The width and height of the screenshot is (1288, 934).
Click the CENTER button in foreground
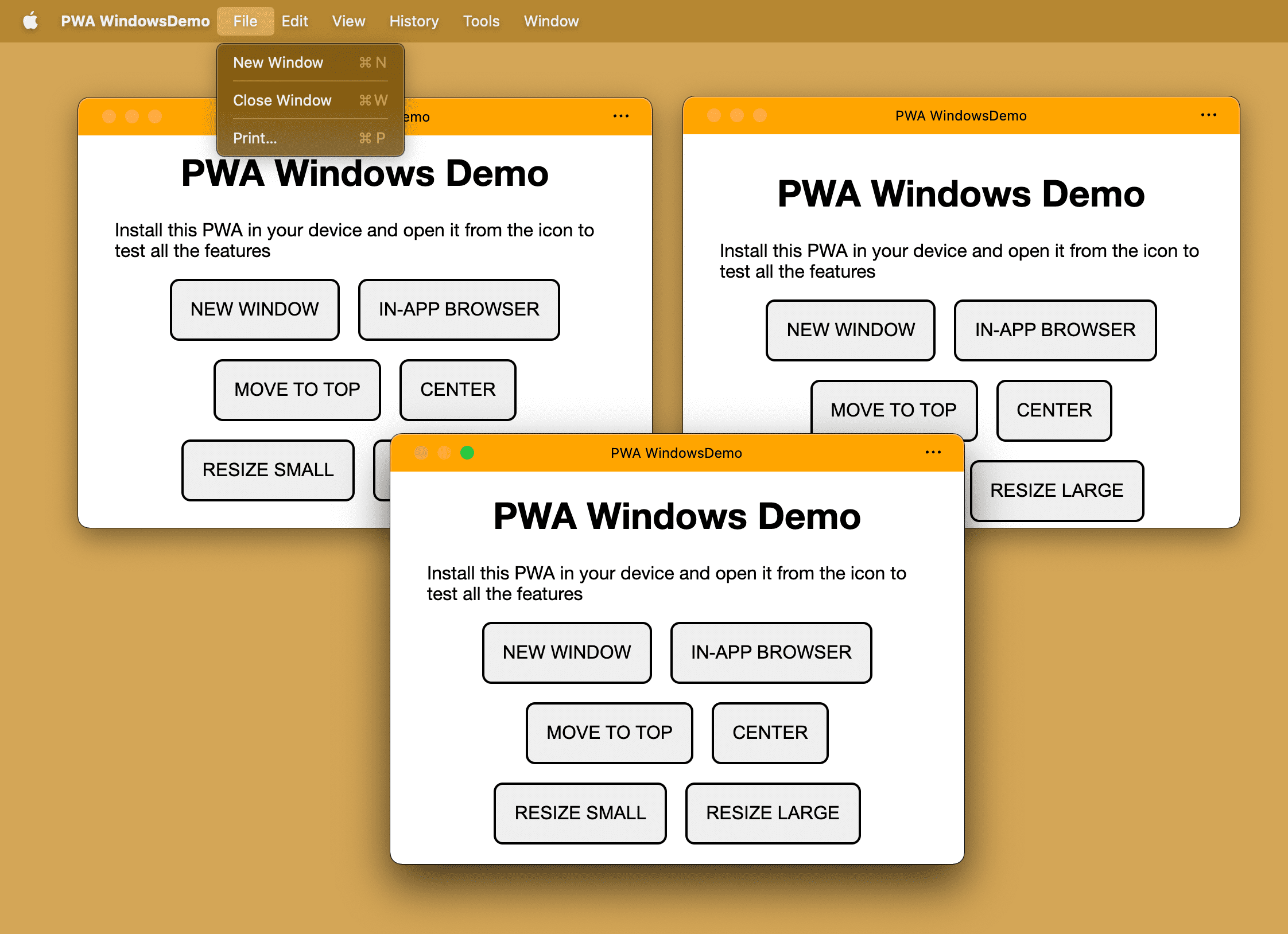770,732
